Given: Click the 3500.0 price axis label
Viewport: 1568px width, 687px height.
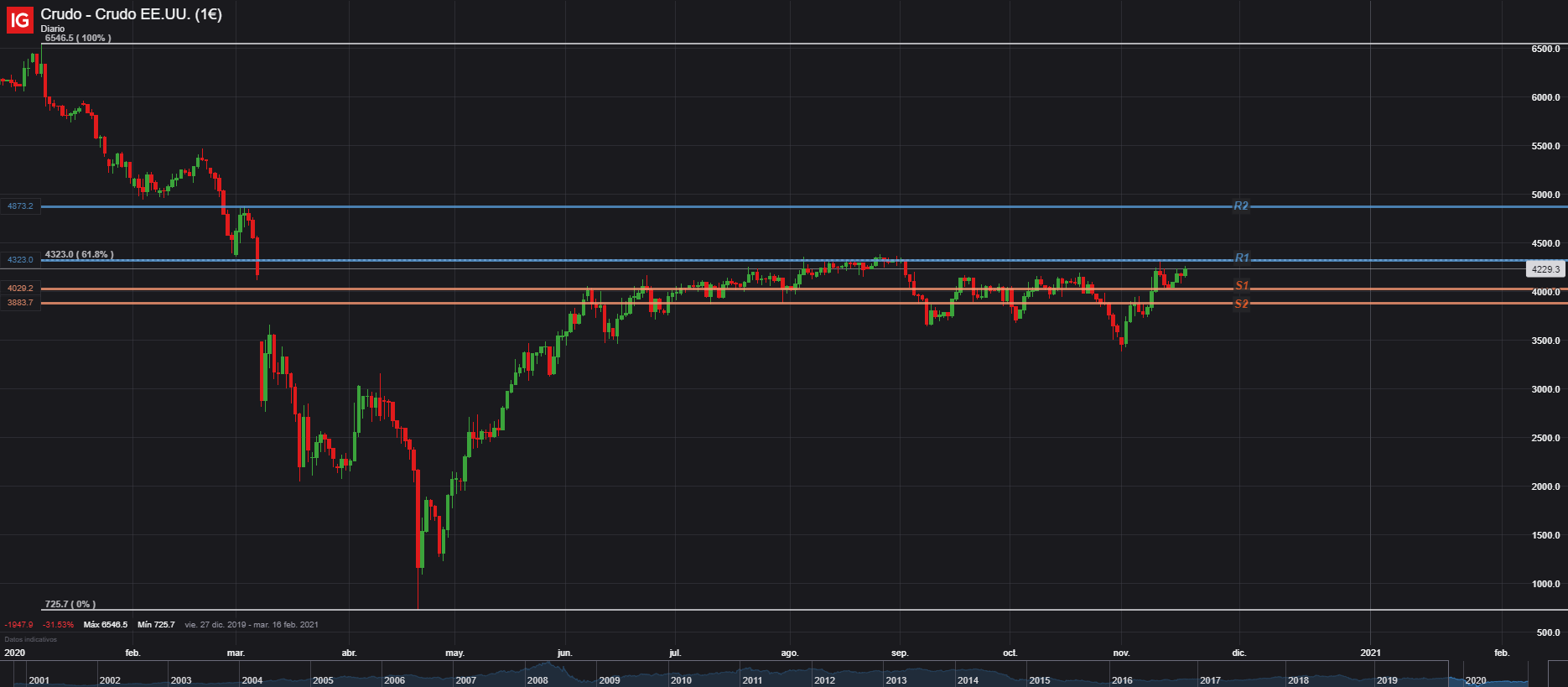Looking at the screenshot, I should click(x=1545, y=341).
